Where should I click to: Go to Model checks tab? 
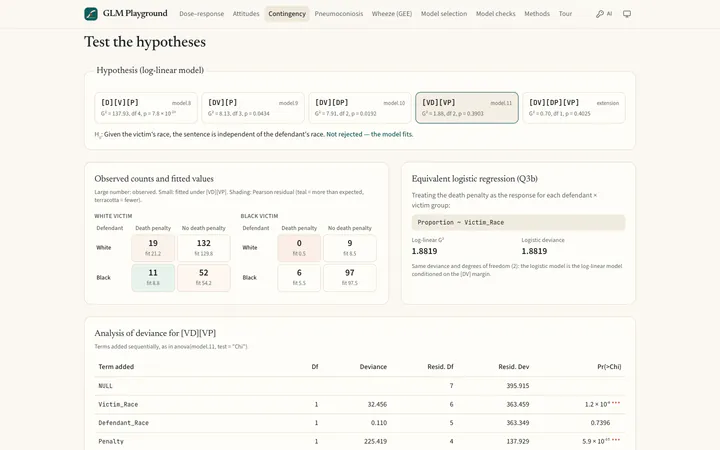(496, 14)
